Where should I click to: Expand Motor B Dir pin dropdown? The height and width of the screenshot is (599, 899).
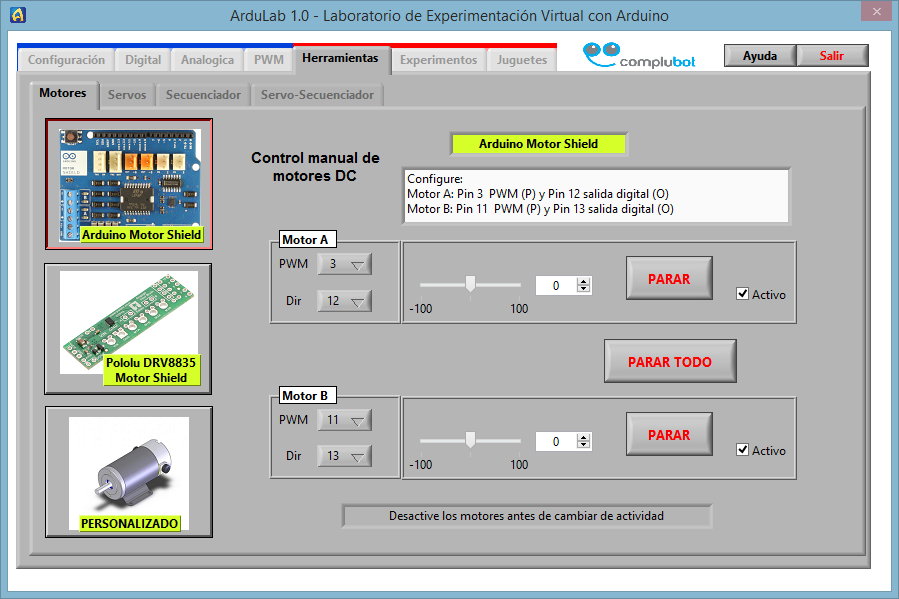344,456
